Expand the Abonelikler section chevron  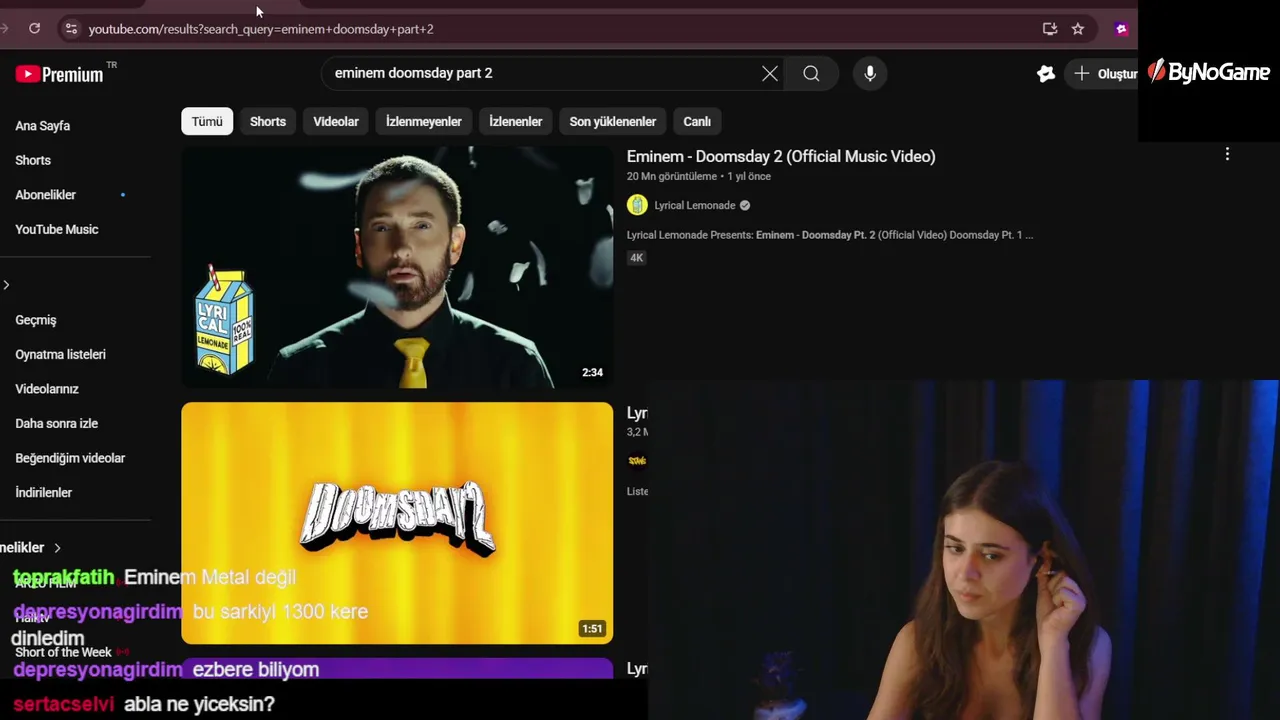point(57,548)
